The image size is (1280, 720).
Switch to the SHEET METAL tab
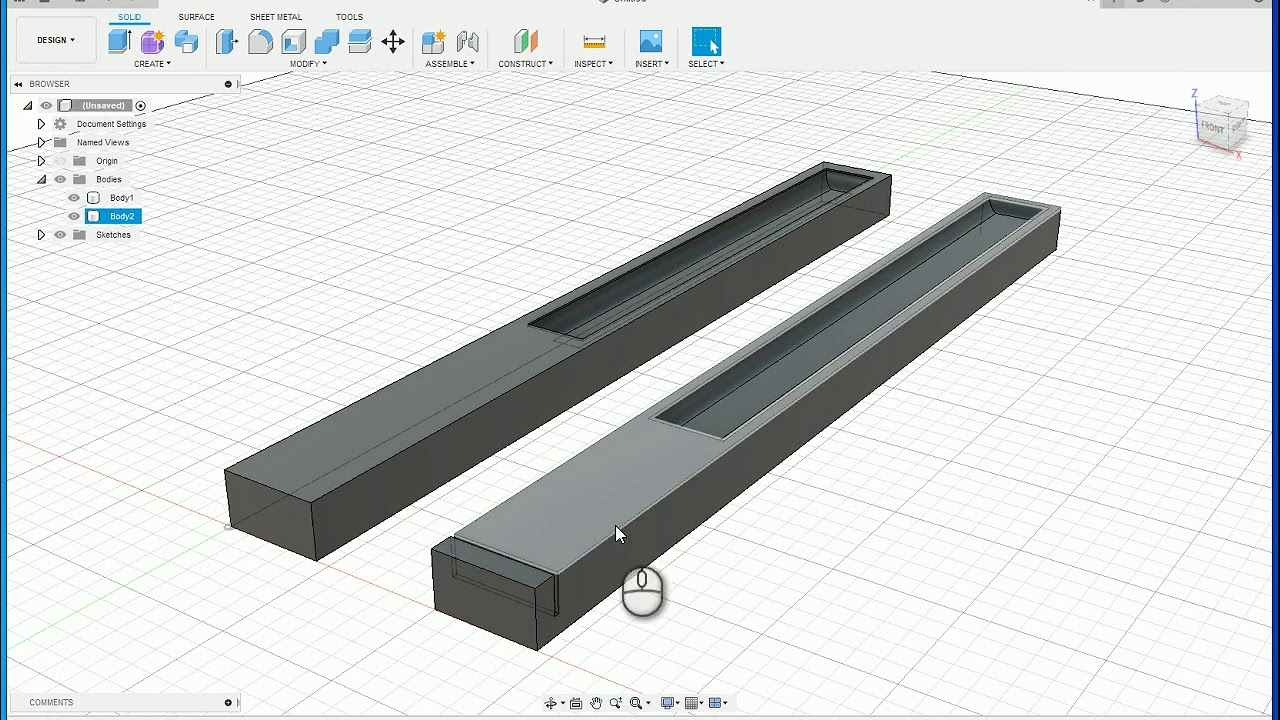(x=276, y=17)
